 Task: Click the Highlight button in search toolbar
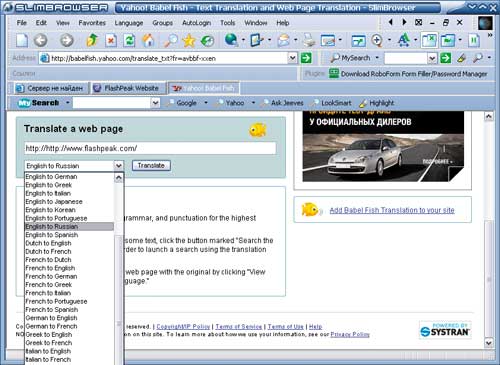tap(377, 103)
